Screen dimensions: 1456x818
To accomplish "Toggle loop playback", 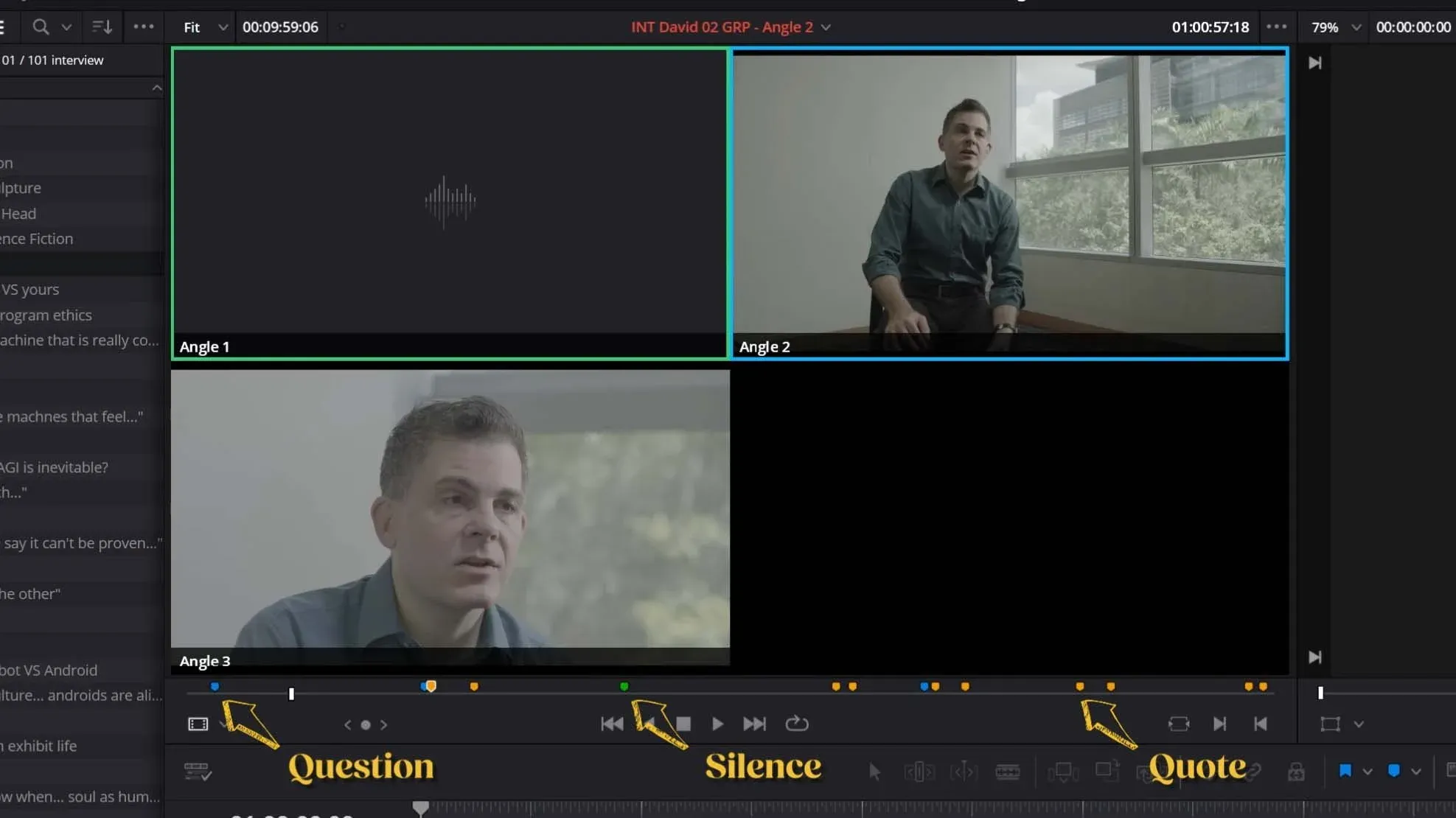I will coord(797,724).
